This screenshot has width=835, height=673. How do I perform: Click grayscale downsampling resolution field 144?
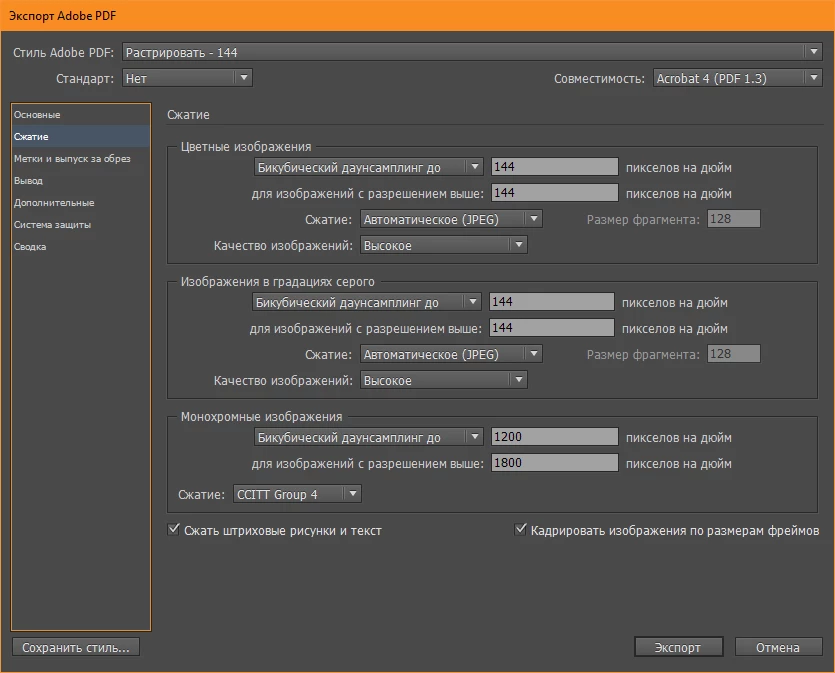(x=552, y=302)
